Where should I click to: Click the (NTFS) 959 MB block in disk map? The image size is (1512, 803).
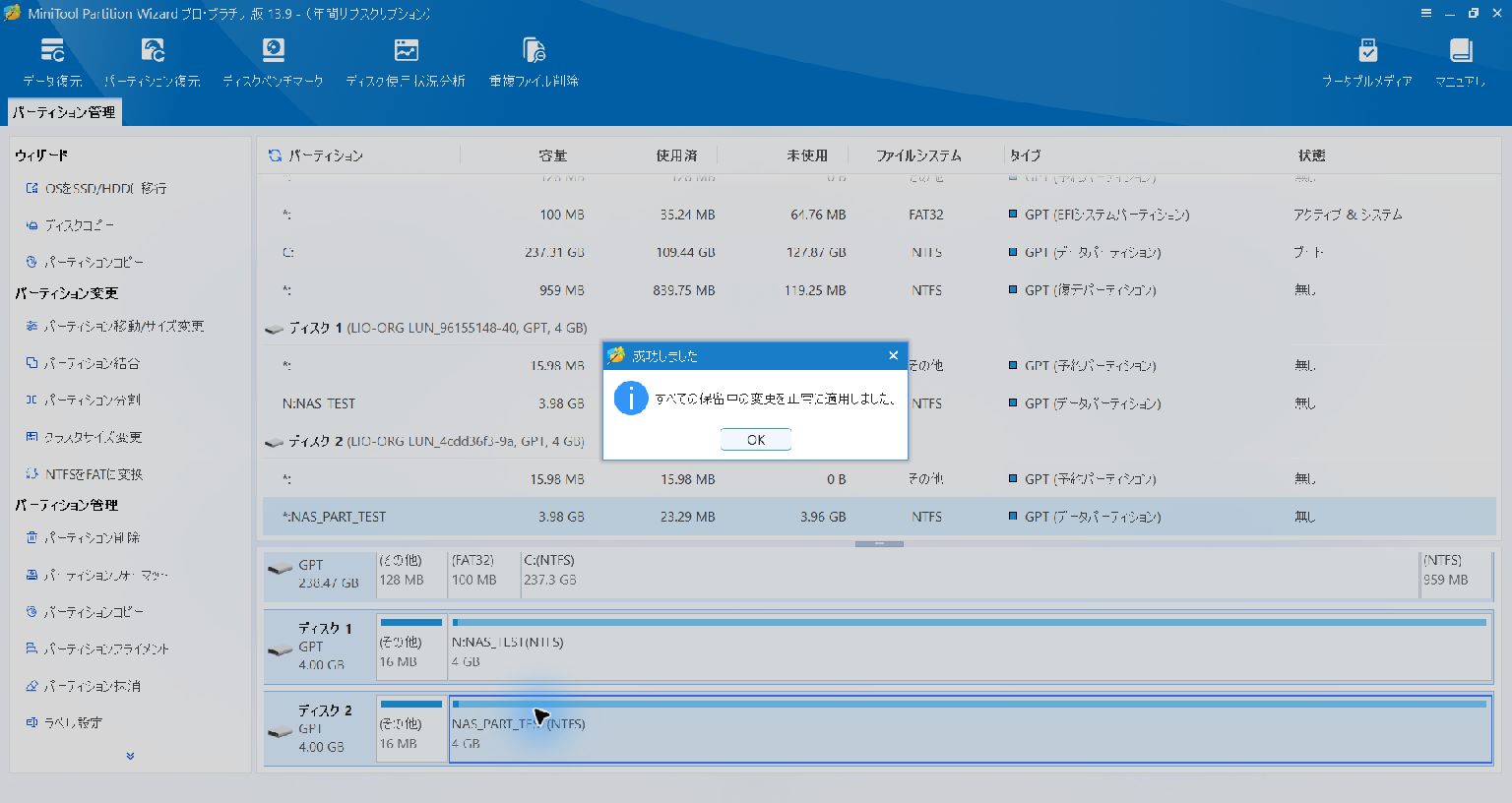point(1456,575)
